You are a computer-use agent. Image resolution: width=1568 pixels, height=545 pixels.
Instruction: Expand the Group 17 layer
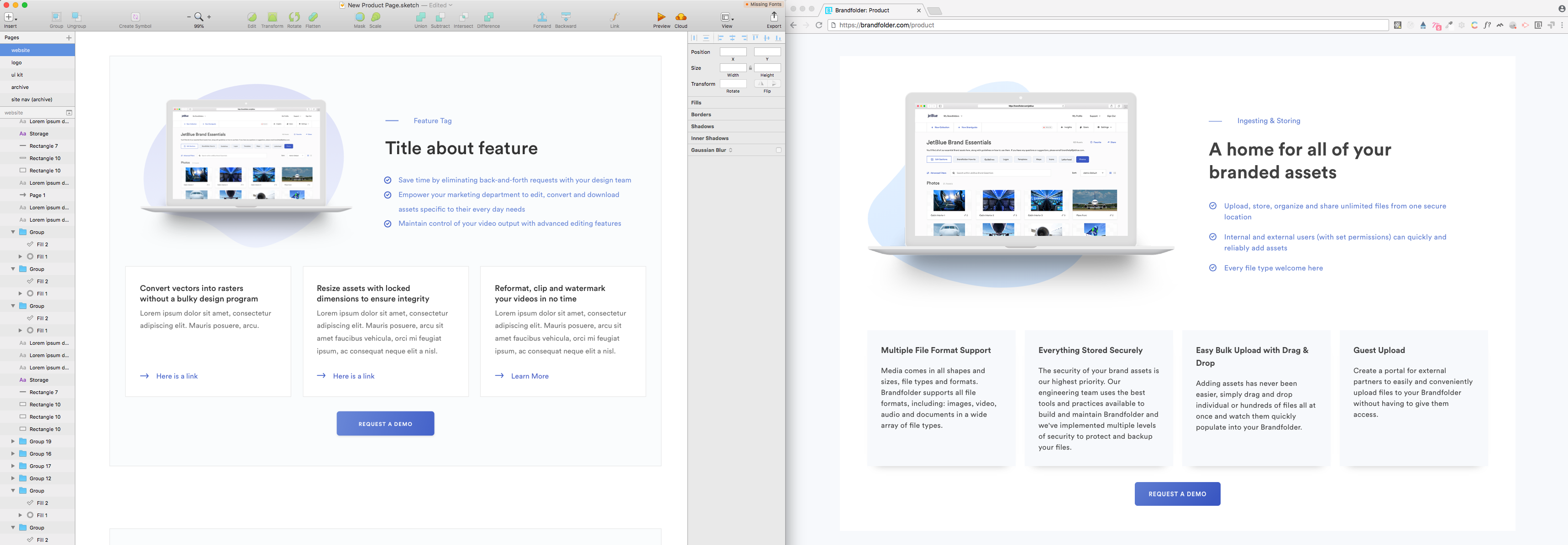pos(13,466)
